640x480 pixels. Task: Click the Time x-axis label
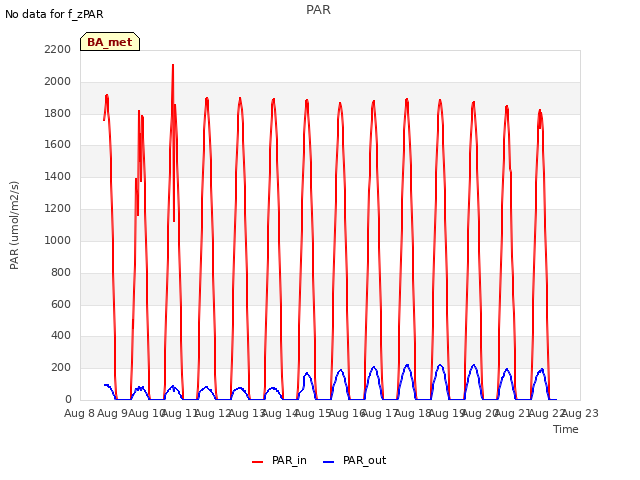tap(566, 429)
